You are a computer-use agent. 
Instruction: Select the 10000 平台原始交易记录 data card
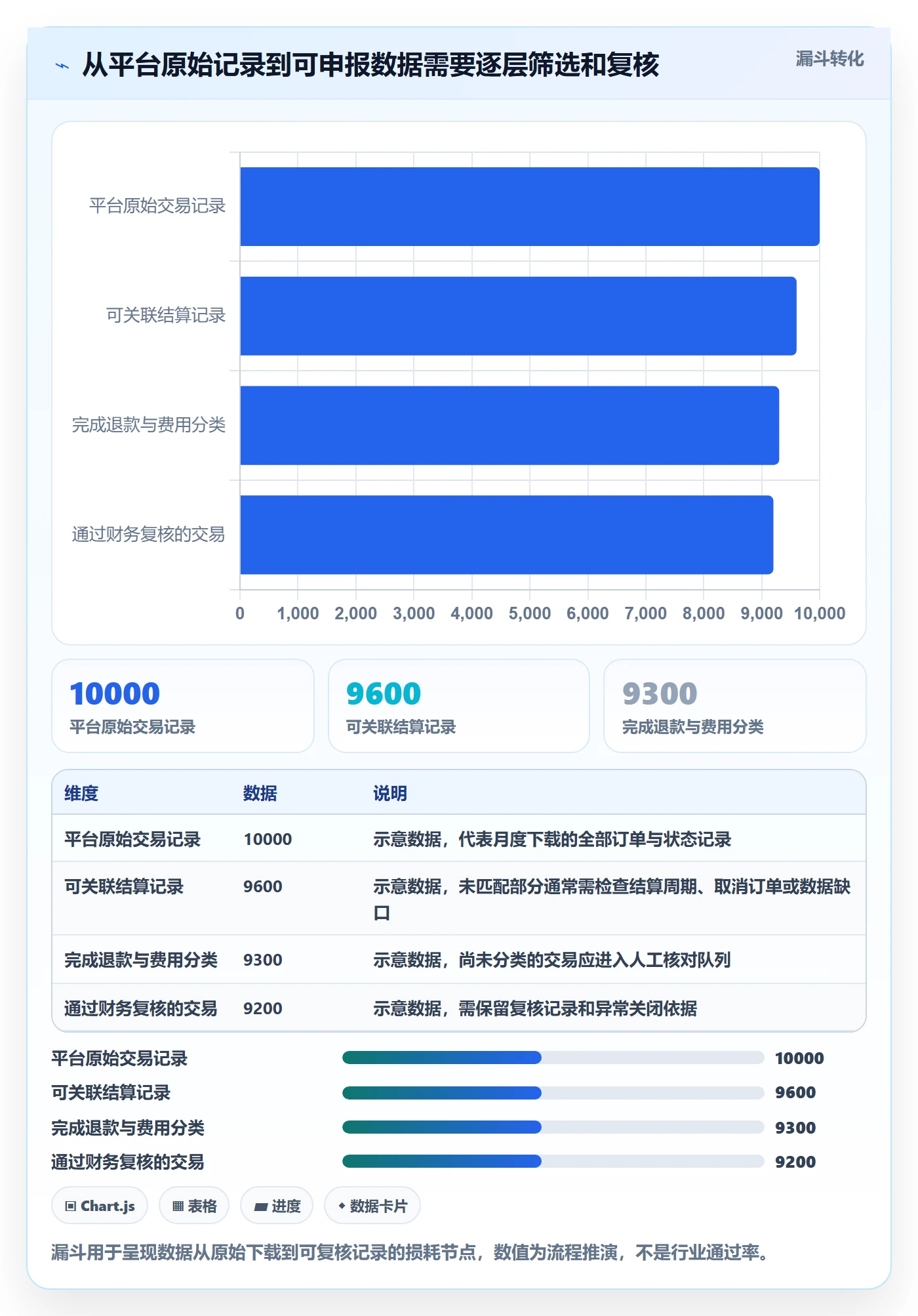[x=183, y=706]
